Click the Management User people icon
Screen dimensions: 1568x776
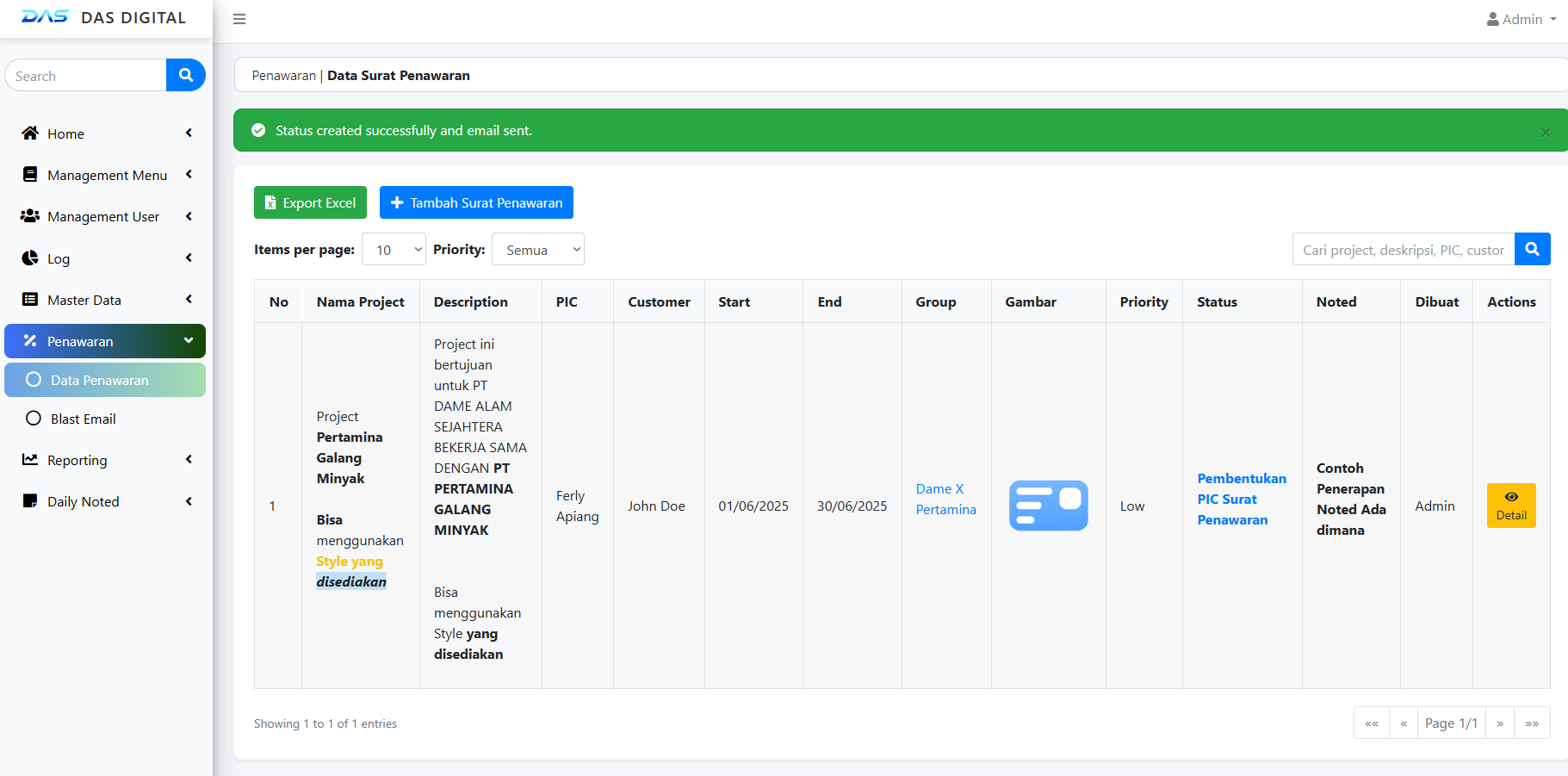(x=30, y=216)
